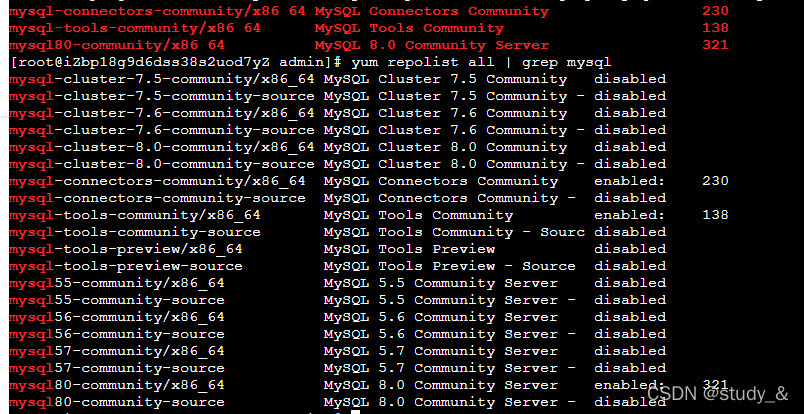Select description "MySQL Tools Community - Sourc"
Viewport: 804px width, 414px height.
[x=454, y=232]
